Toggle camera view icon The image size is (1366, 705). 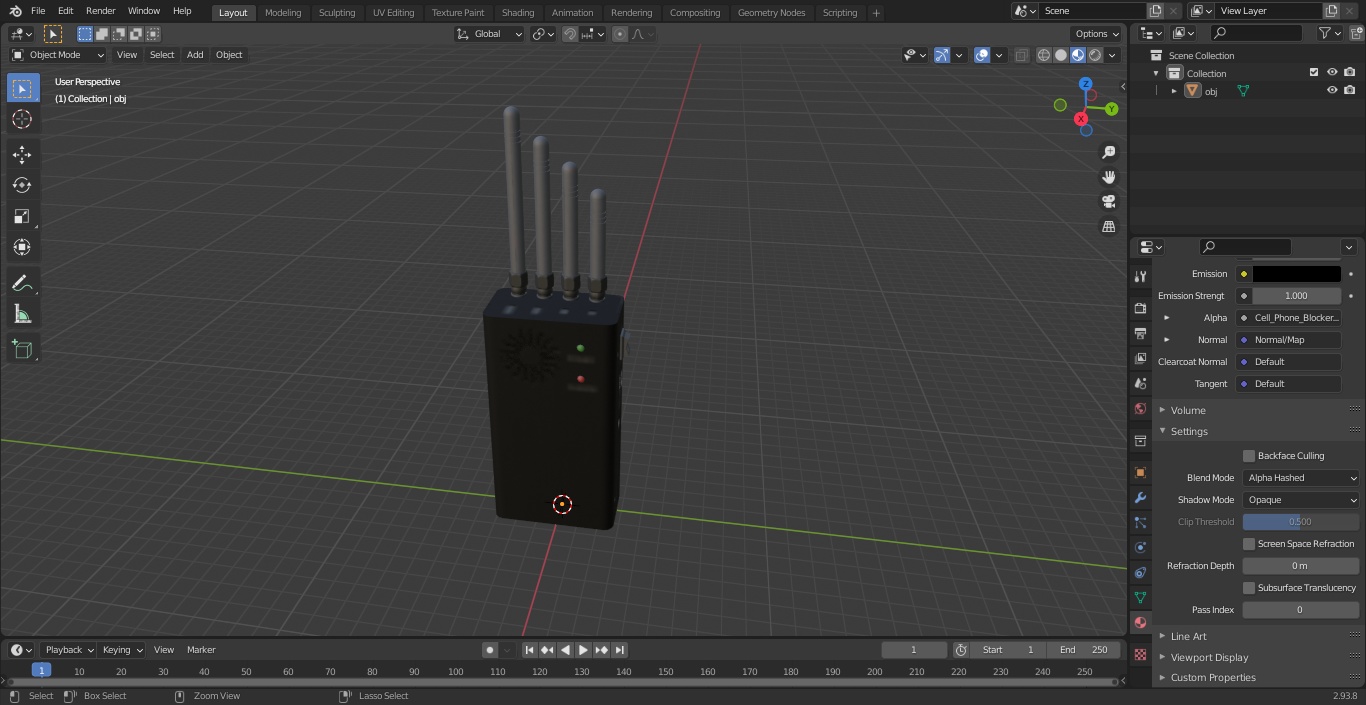[x=1108, y=202]
